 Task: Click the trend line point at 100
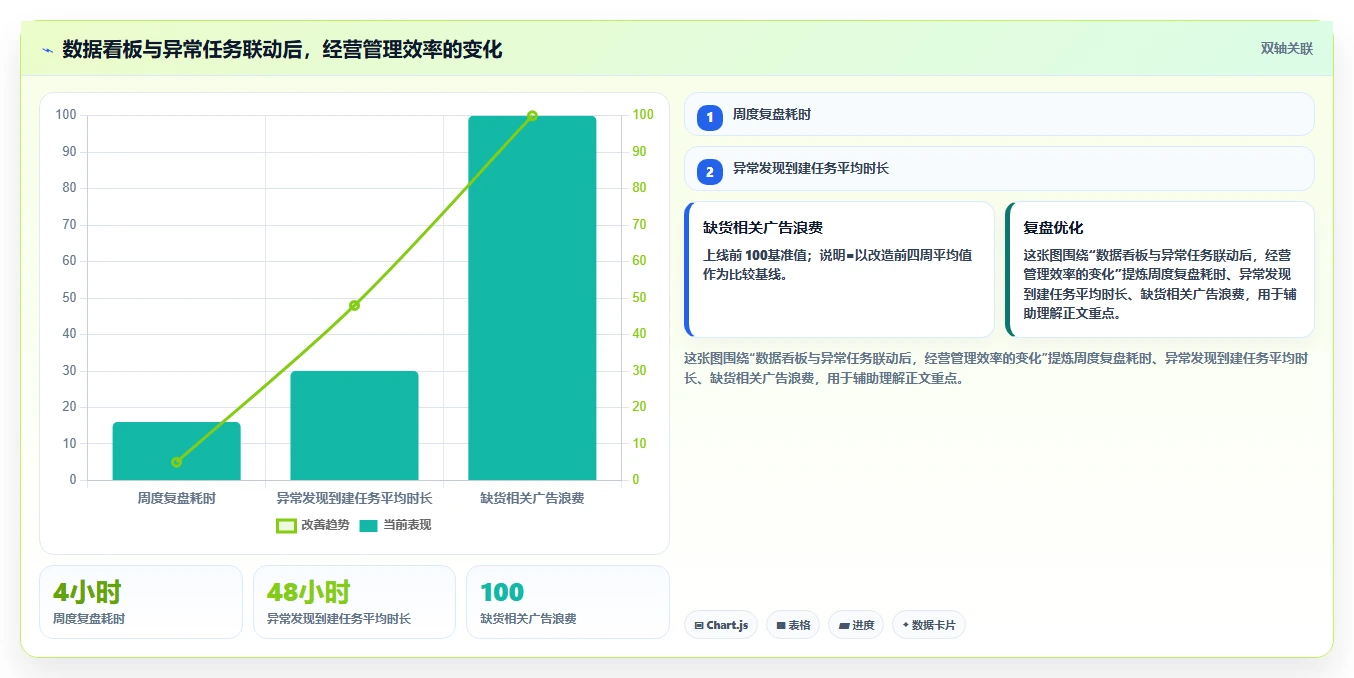pos(532,116)
